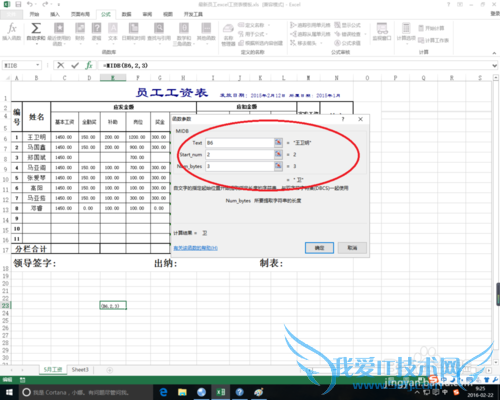
Task: Open the Financial (财务) functions icon
Action: (x=80, y=28)
